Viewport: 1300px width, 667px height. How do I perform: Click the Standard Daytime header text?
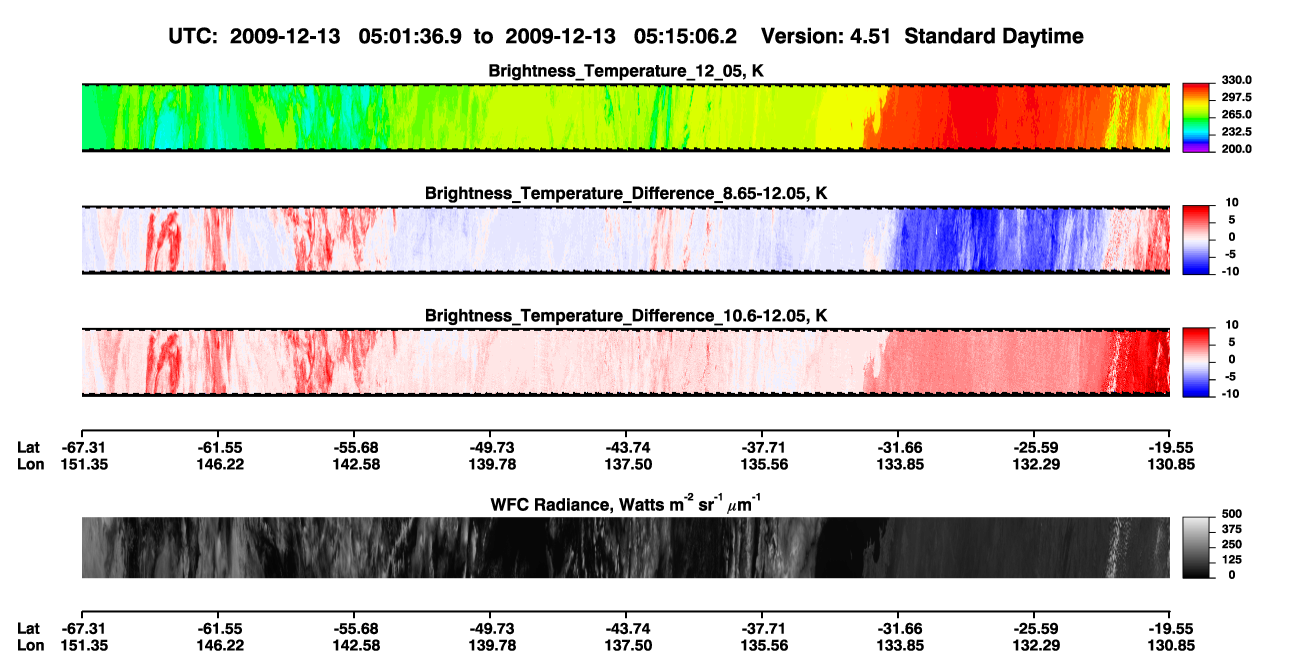click(x=993, y=36)
